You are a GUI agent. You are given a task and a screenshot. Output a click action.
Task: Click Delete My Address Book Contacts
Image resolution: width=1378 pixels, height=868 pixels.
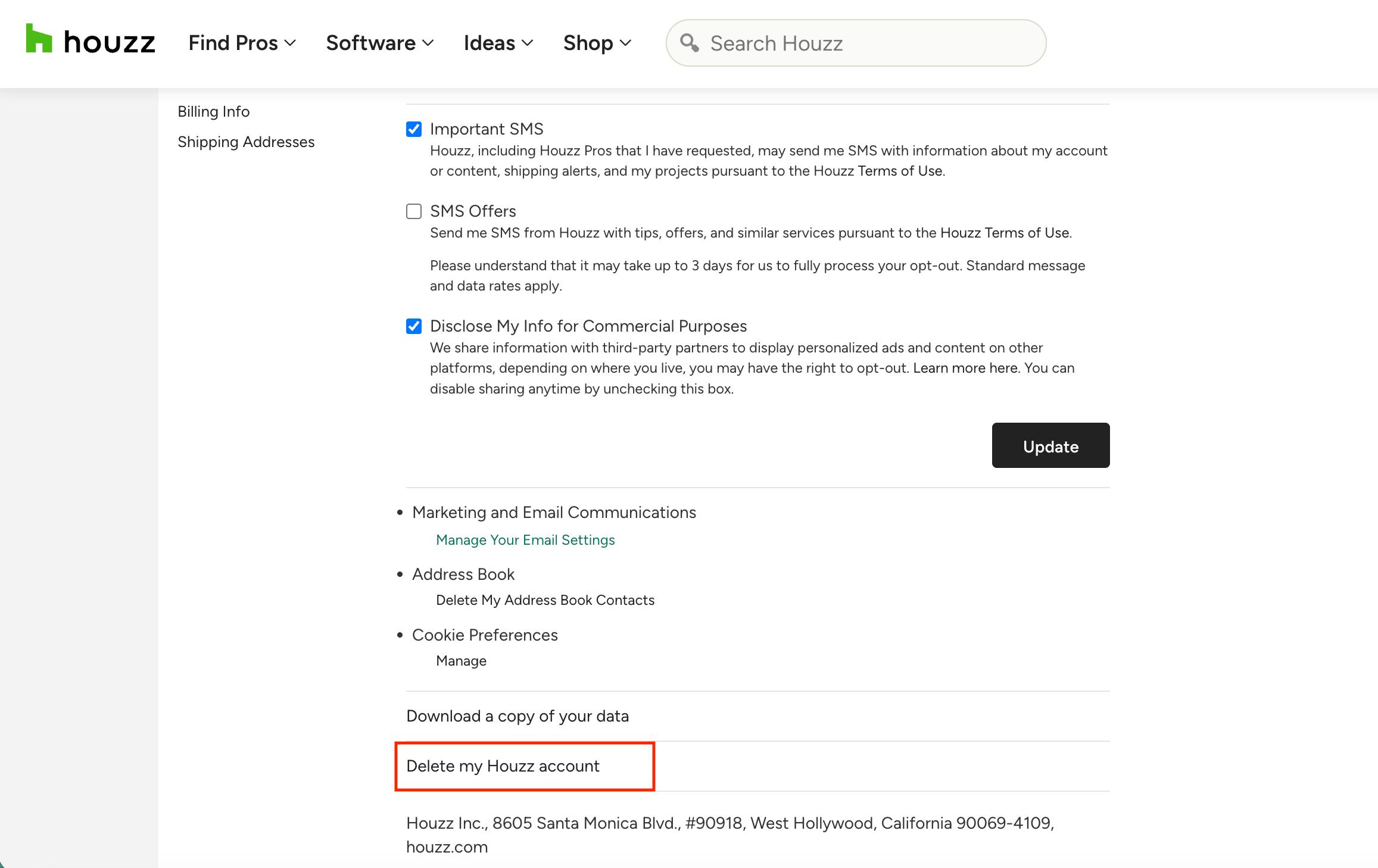[545, 600]
